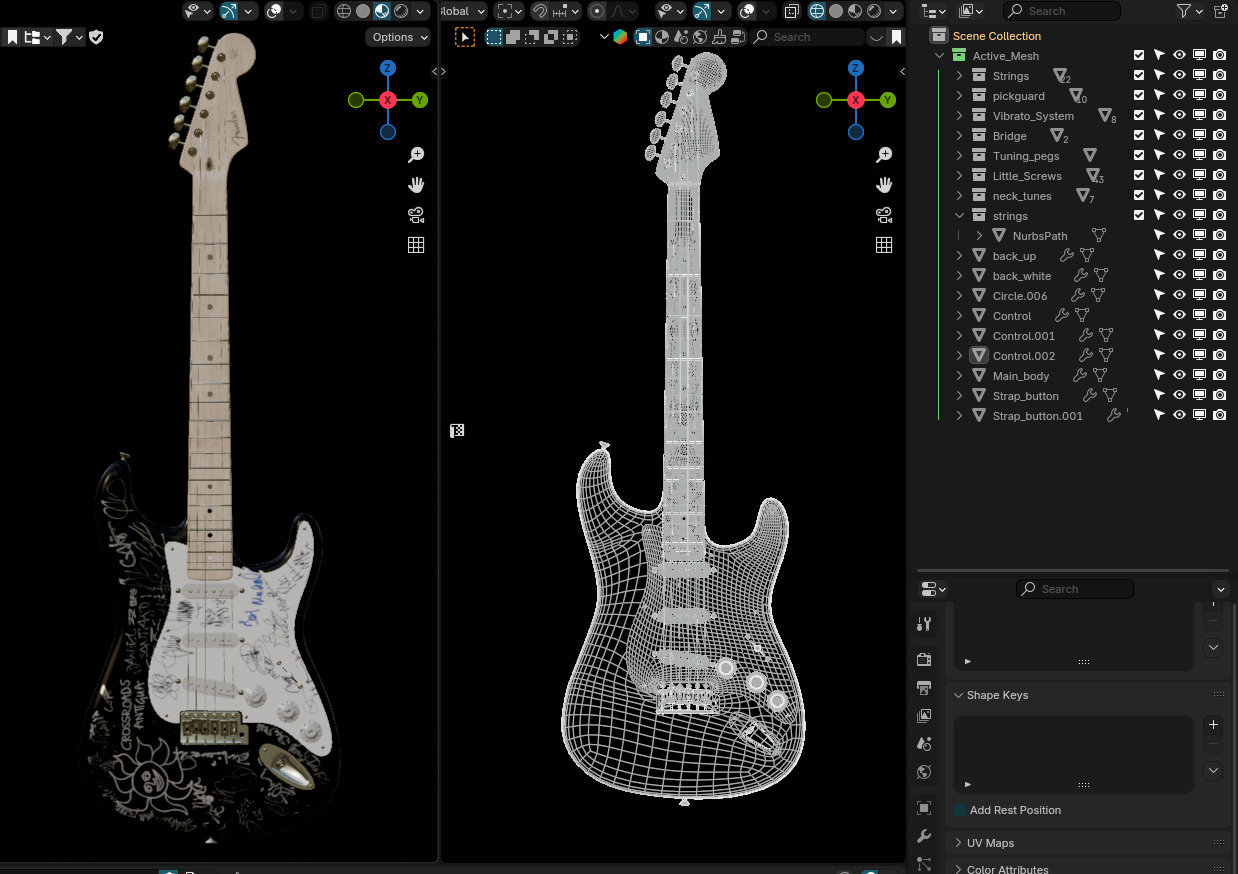This screenshot has height=874, width=1238.
Task: Click the select box tool icon with orange outline
Action: 465,37
